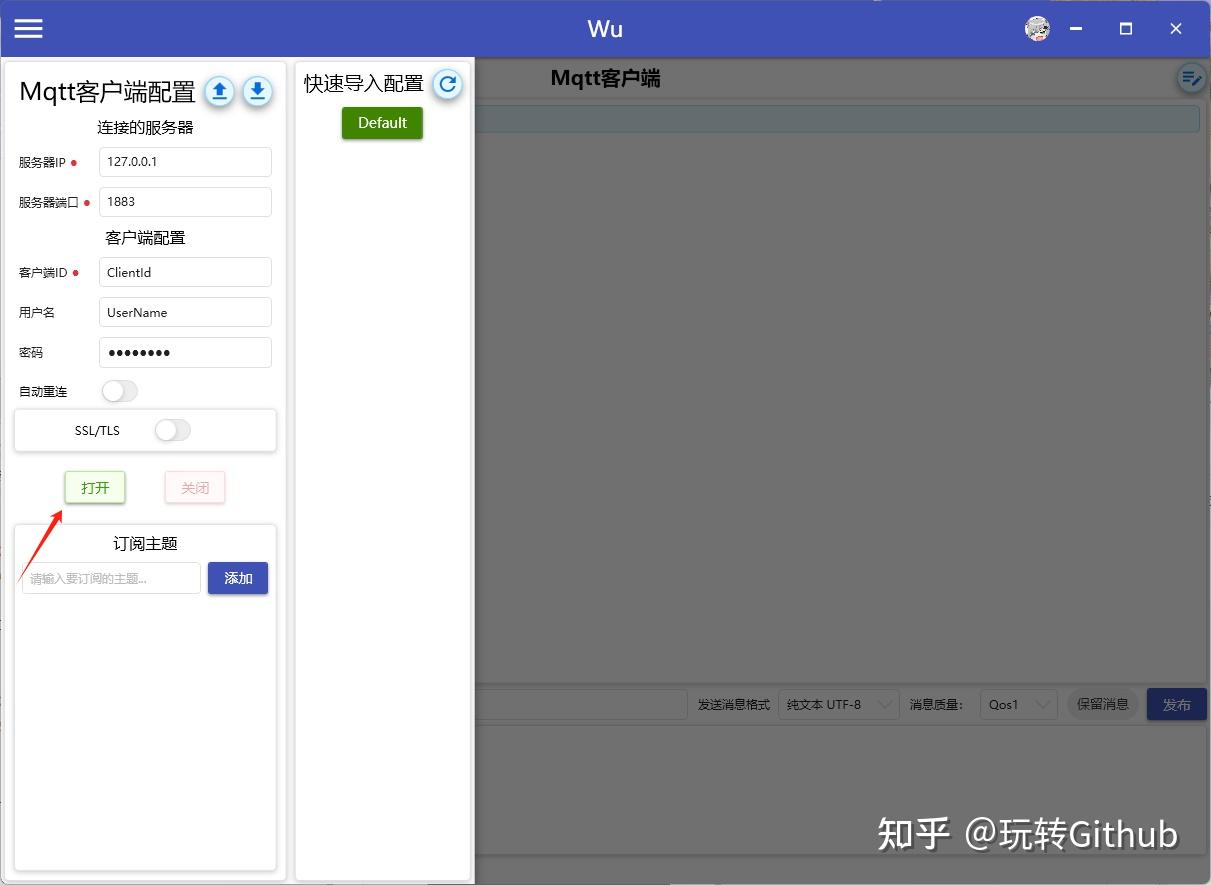Open the Qos1 quality dropdown
This screenshot has width=1211, height=885.
[x=1017, y=704]
